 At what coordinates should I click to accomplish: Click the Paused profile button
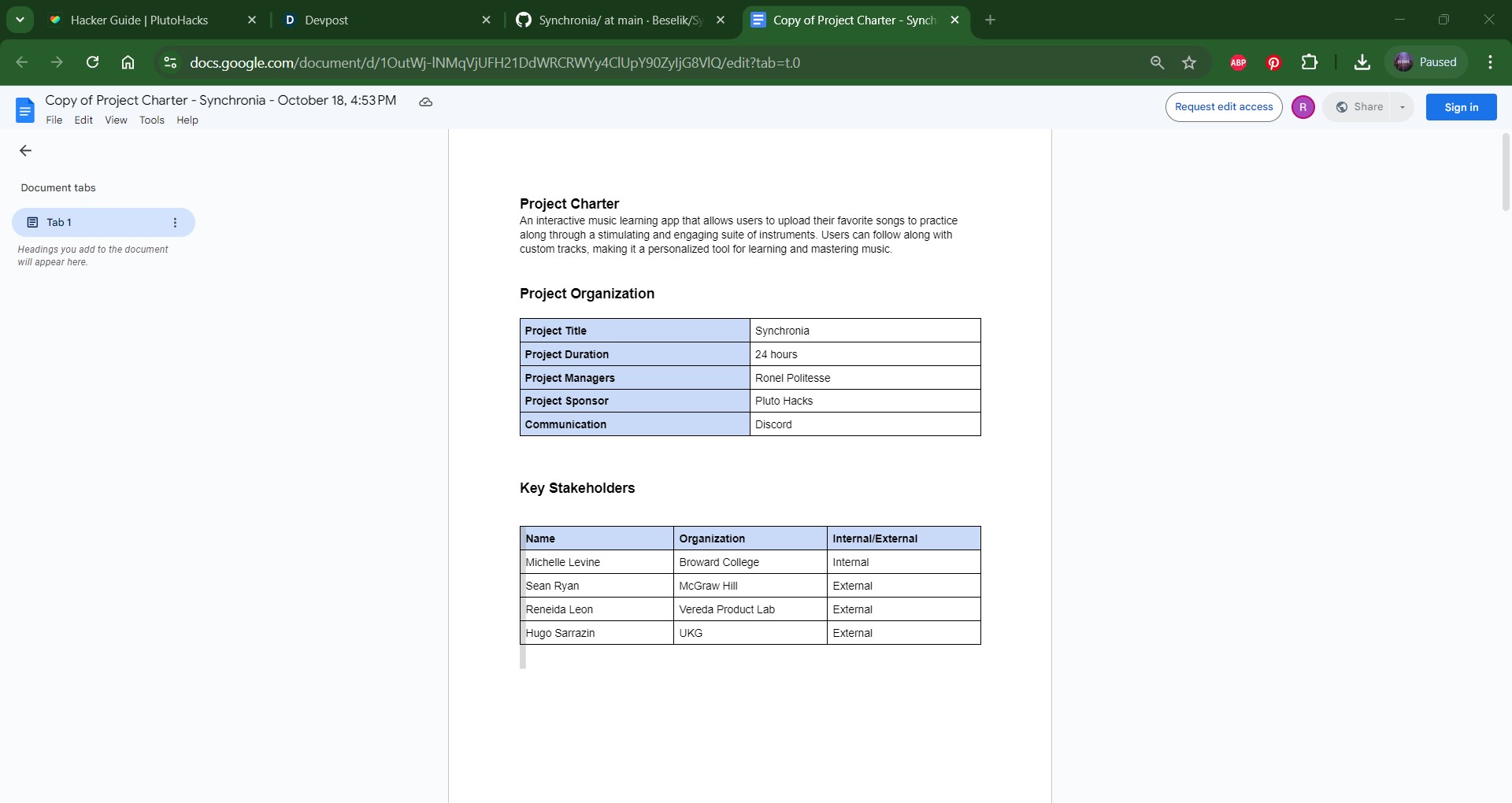[1426, 62]
